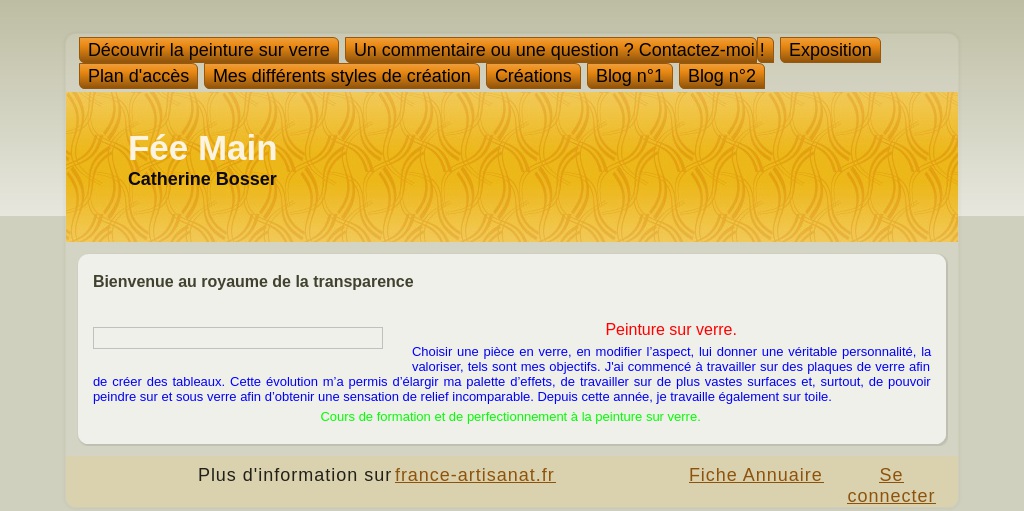Image resolution: width=1024 pixels, height=511 pixels.
Task: Follow the france-artisanat.fr link
Action: tap(475, 475)
